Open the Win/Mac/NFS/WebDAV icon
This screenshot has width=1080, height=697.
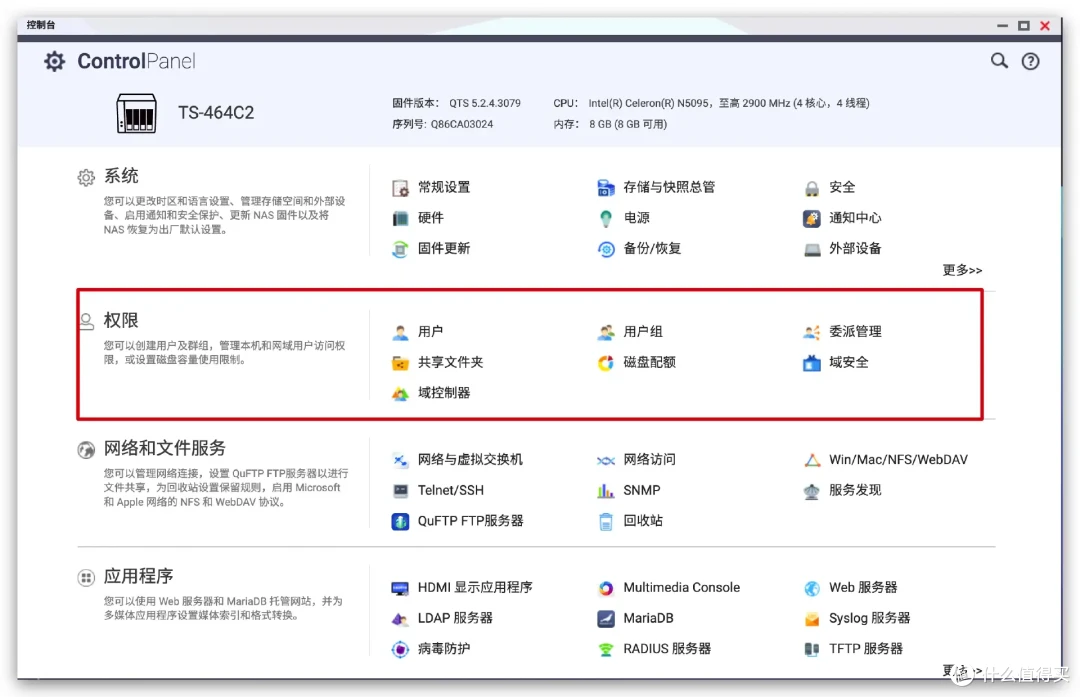coord(812,460)
